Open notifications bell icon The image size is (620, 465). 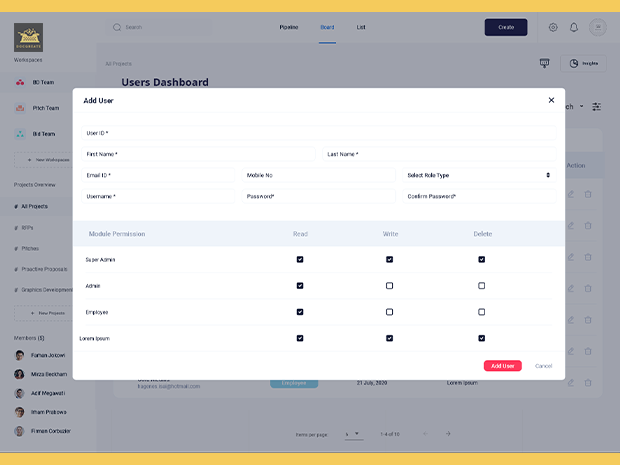click(574, 27)
